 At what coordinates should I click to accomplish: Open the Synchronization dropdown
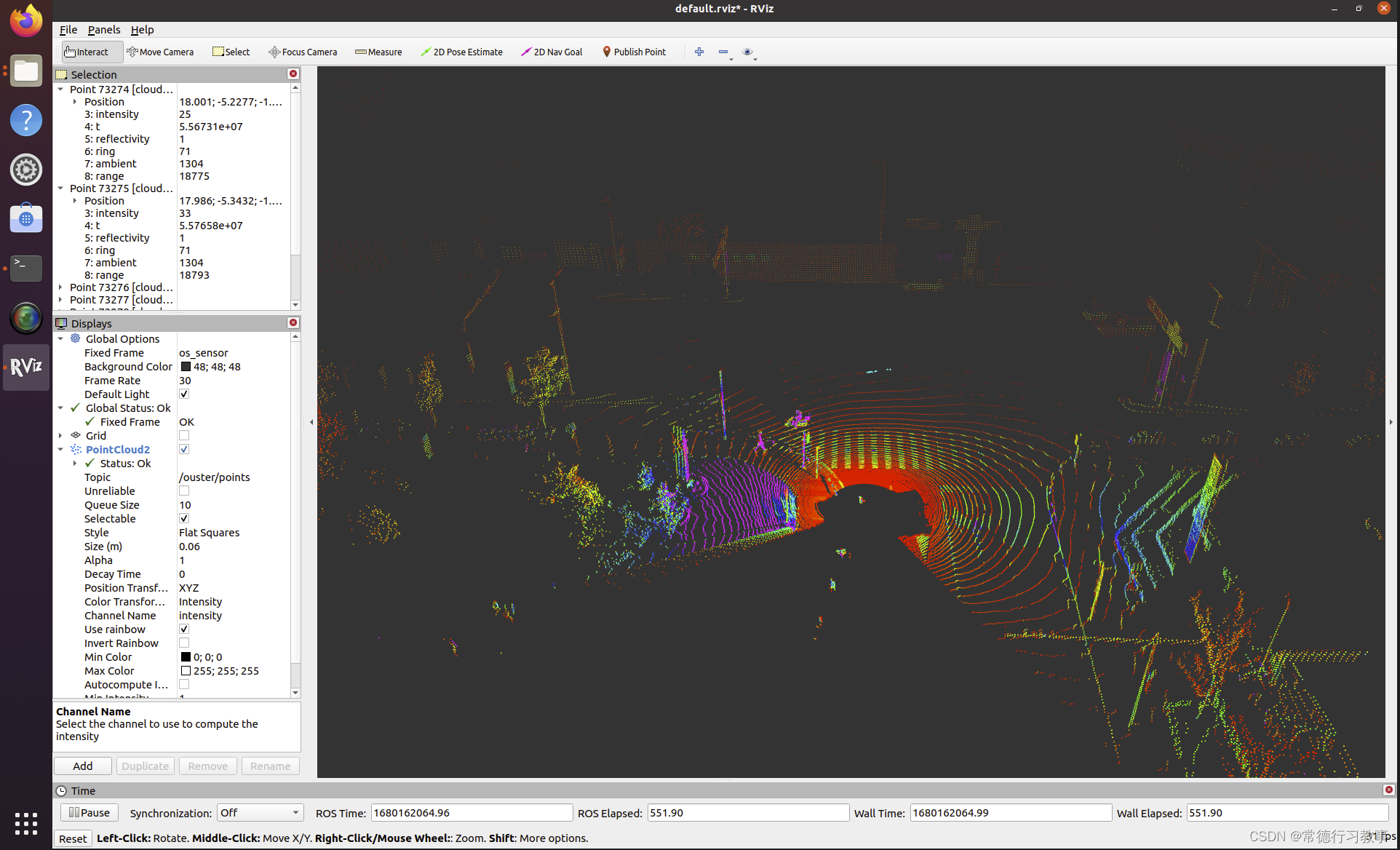click(x=260, y=813)
